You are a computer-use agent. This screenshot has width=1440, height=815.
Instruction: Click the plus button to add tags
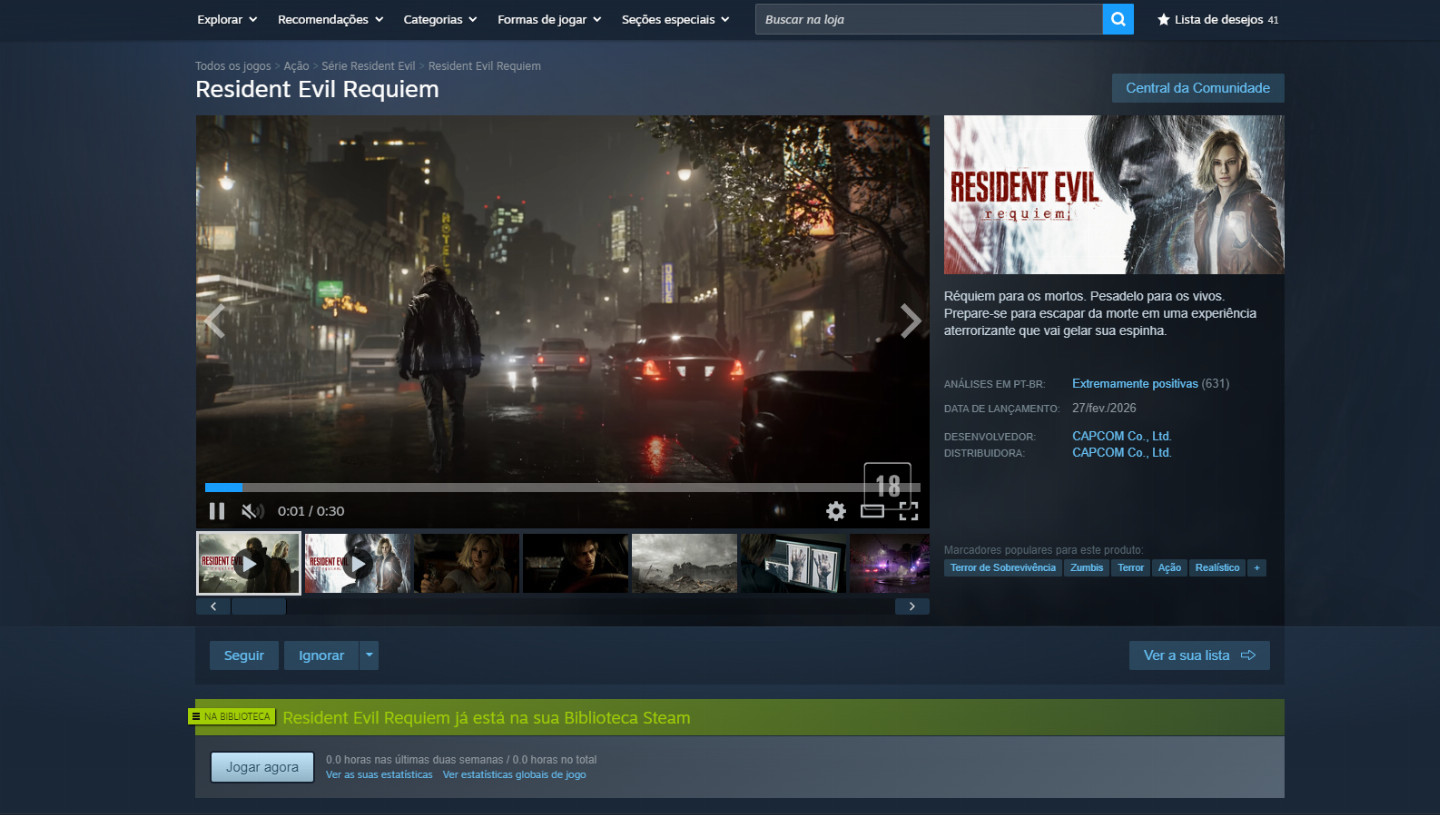coord(1257,568)
